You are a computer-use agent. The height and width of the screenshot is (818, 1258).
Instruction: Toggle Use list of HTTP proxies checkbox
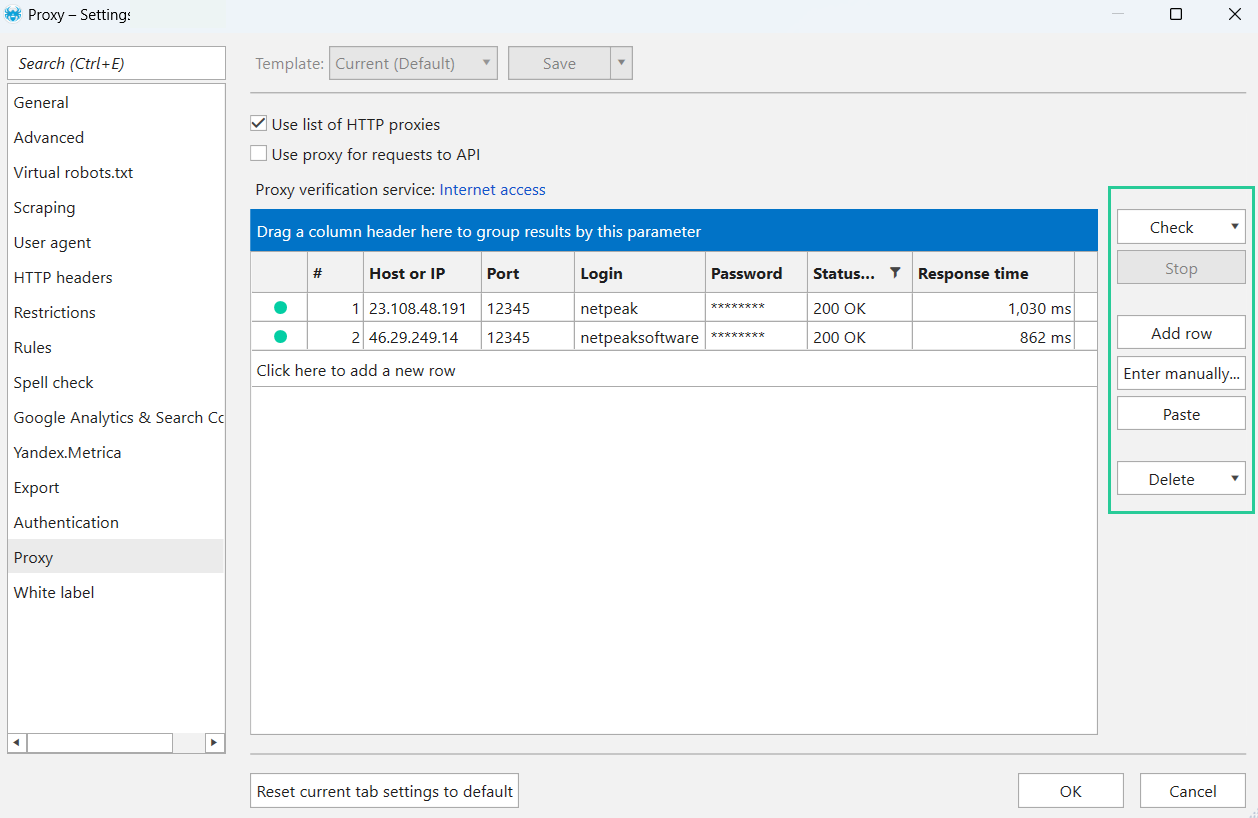[259, 124]
